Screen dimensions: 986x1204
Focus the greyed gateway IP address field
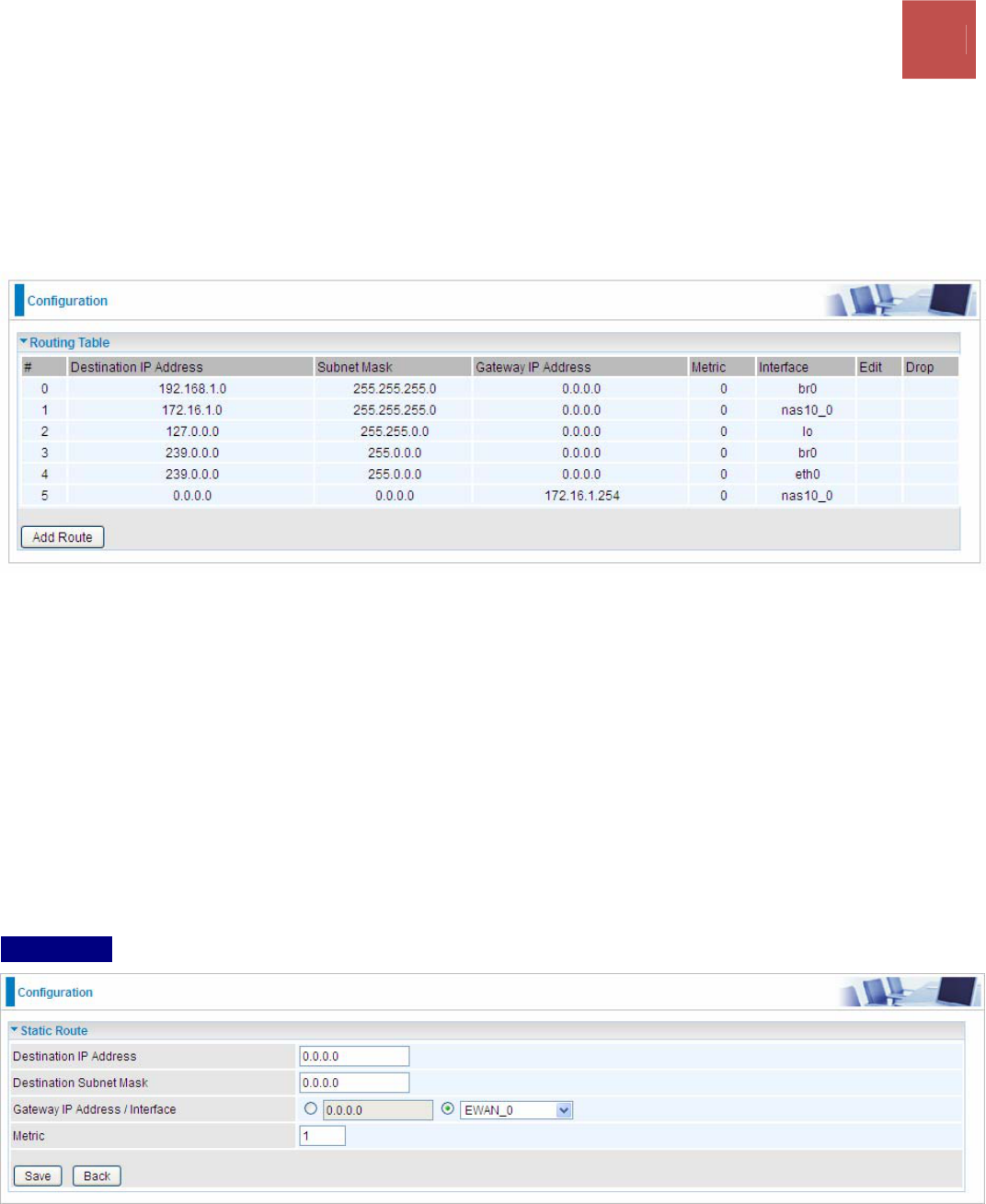pos(378,1110)
